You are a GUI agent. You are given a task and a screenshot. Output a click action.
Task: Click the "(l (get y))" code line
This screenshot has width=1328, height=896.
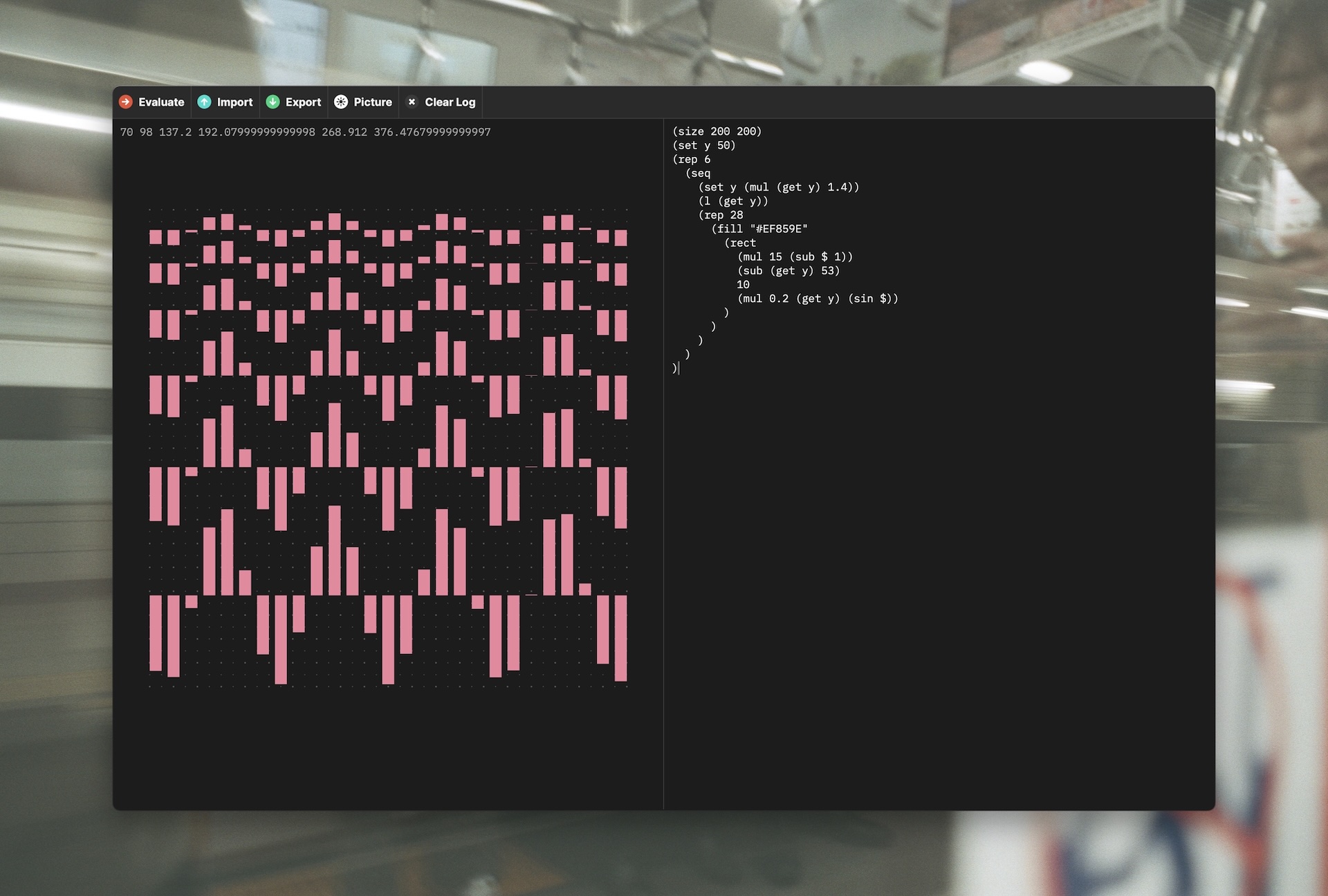(733, 201)
